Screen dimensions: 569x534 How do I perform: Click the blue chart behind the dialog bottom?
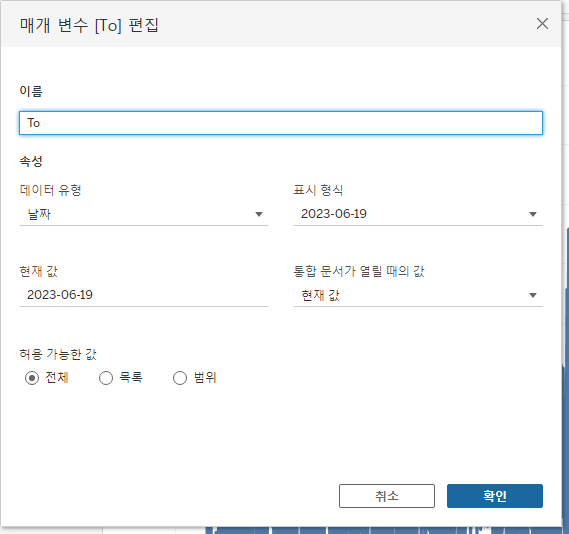pos(385,530)
